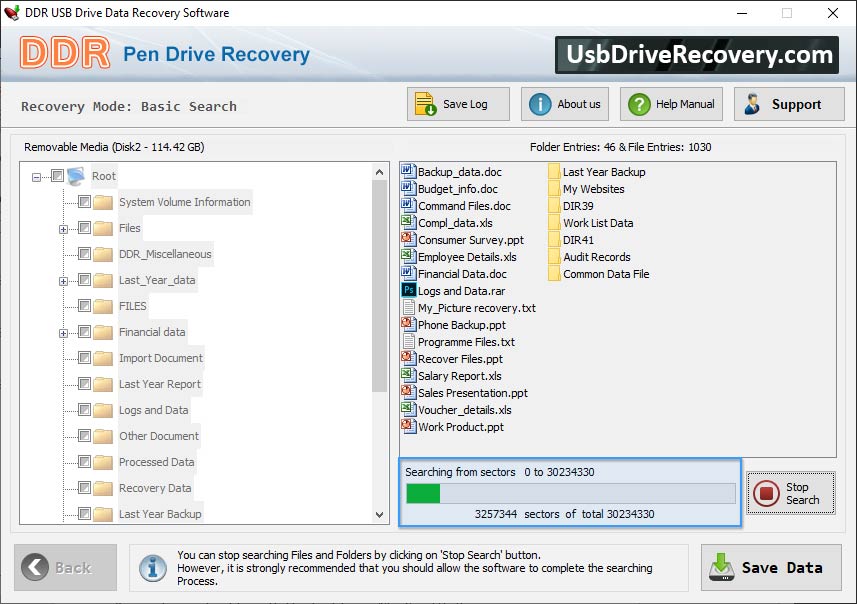The height and width of the screenshot is (604, 857).
Task: Click the text file icon of My_Picture recovery.txt
Action: click(x=409, y=307)
